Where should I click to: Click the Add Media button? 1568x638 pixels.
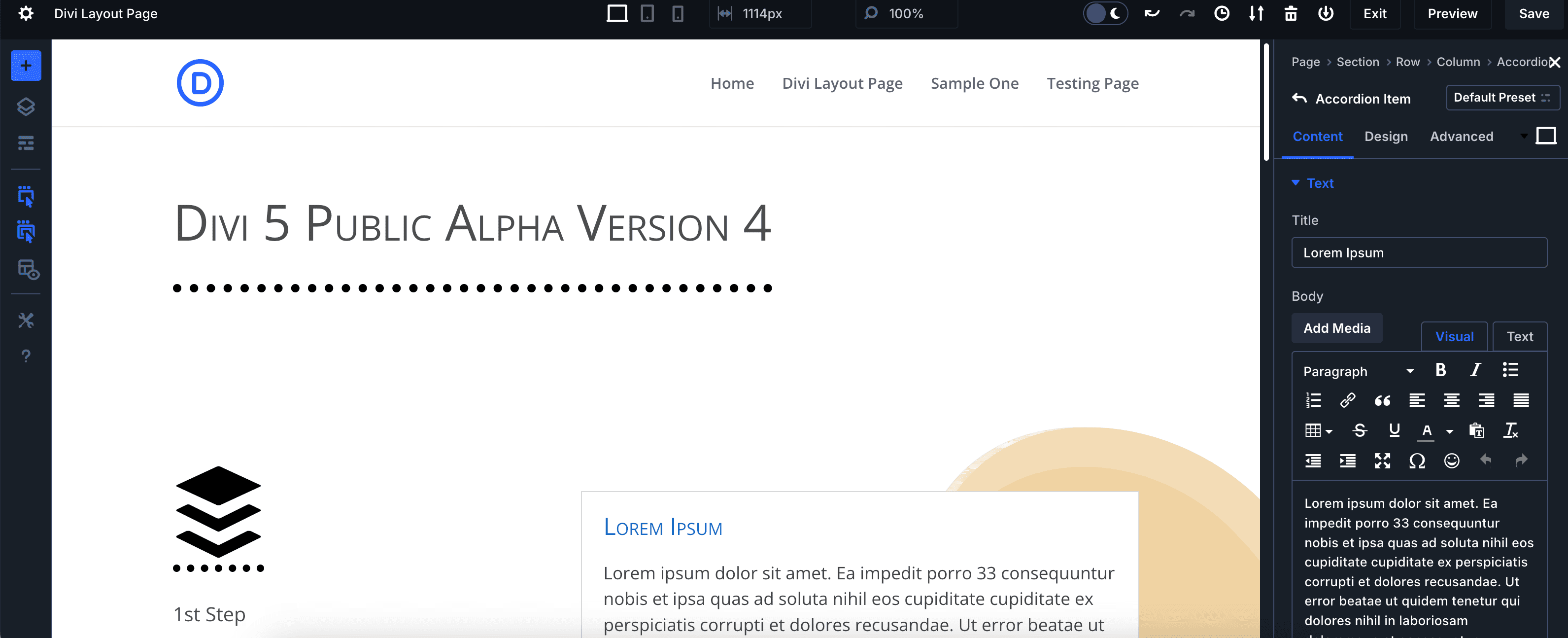(x=1337, y=328)
